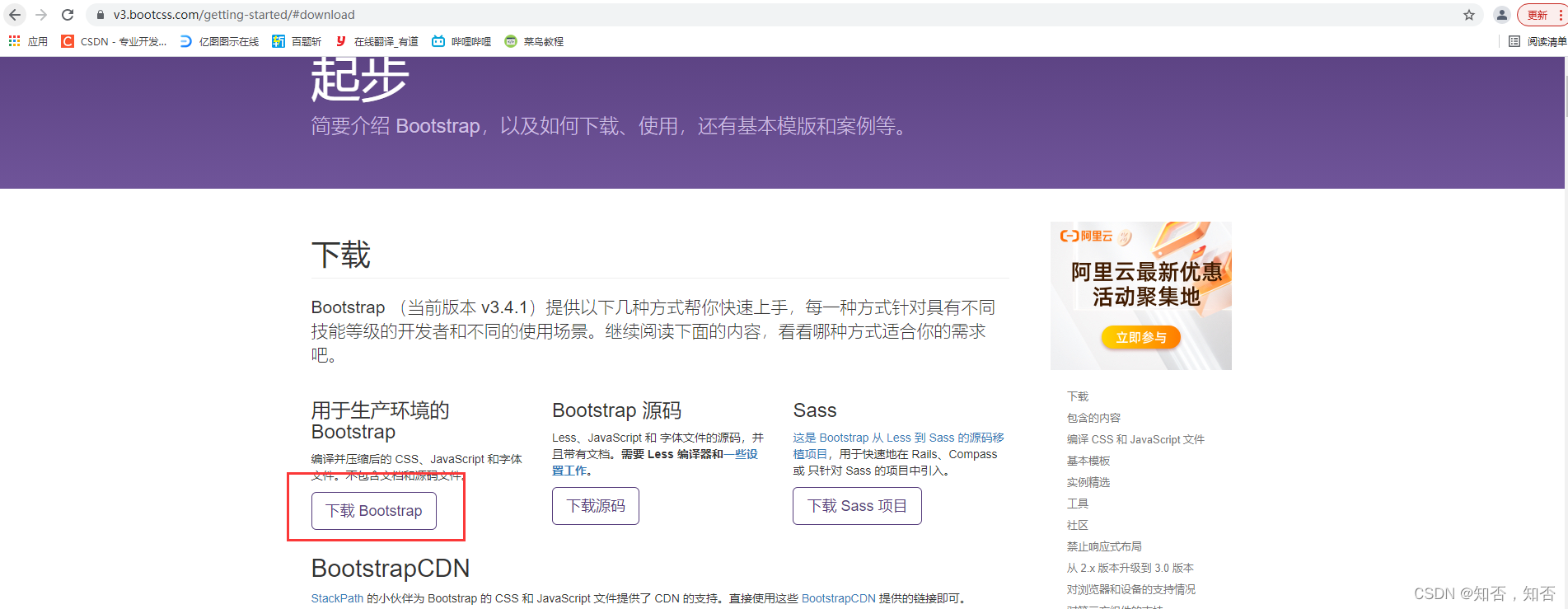Open the 阅读清单 reading list
1568x609 pixels.
pyautogui.click(x=1538, y=41)
